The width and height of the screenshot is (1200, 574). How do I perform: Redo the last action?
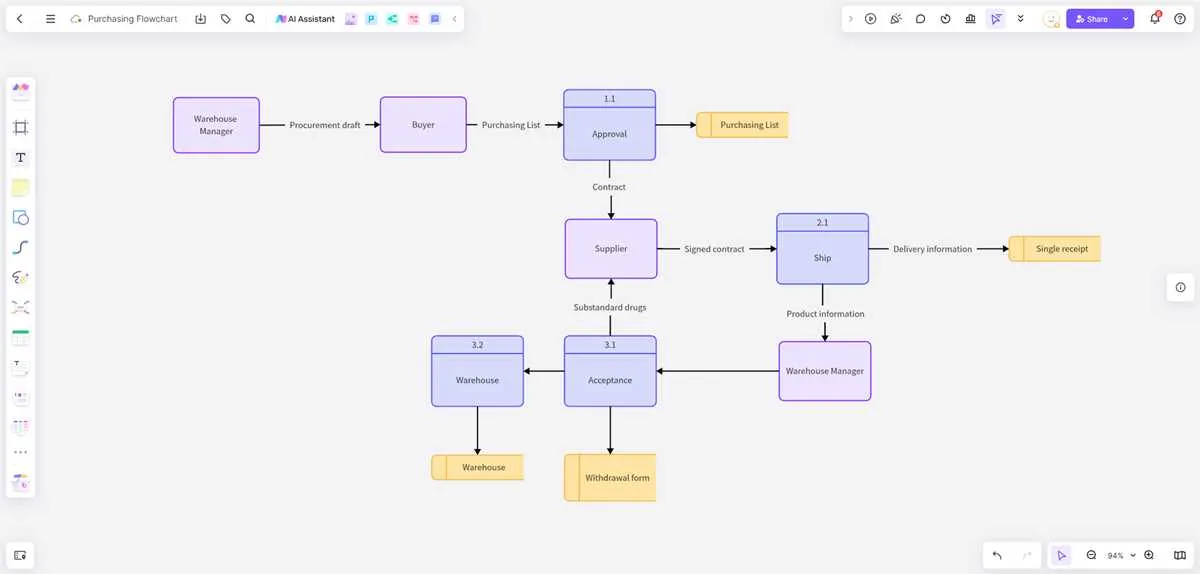click(1027, 555)
